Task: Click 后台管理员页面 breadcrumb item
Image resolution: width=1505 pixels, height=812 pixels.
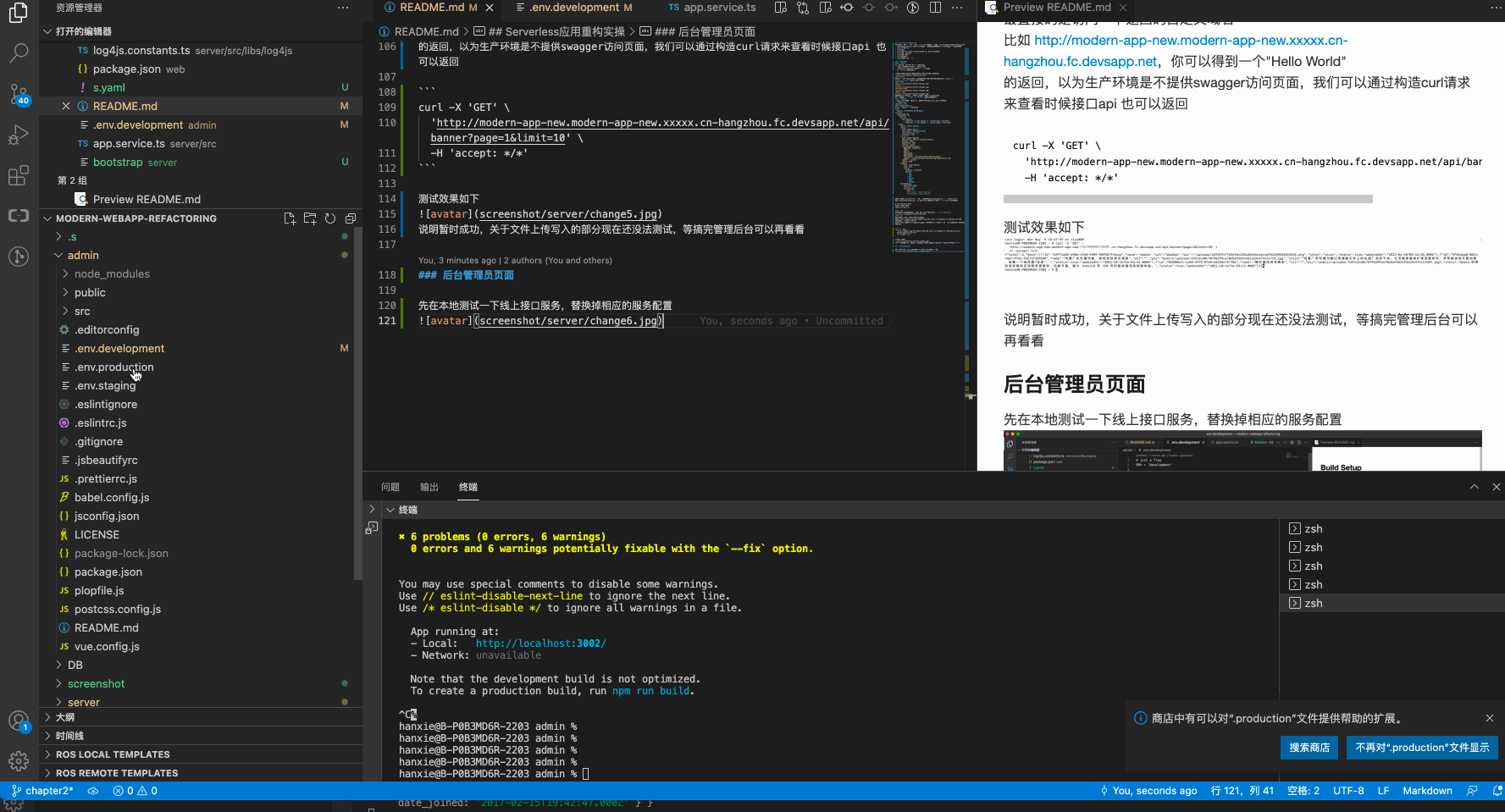Action: 705,31
